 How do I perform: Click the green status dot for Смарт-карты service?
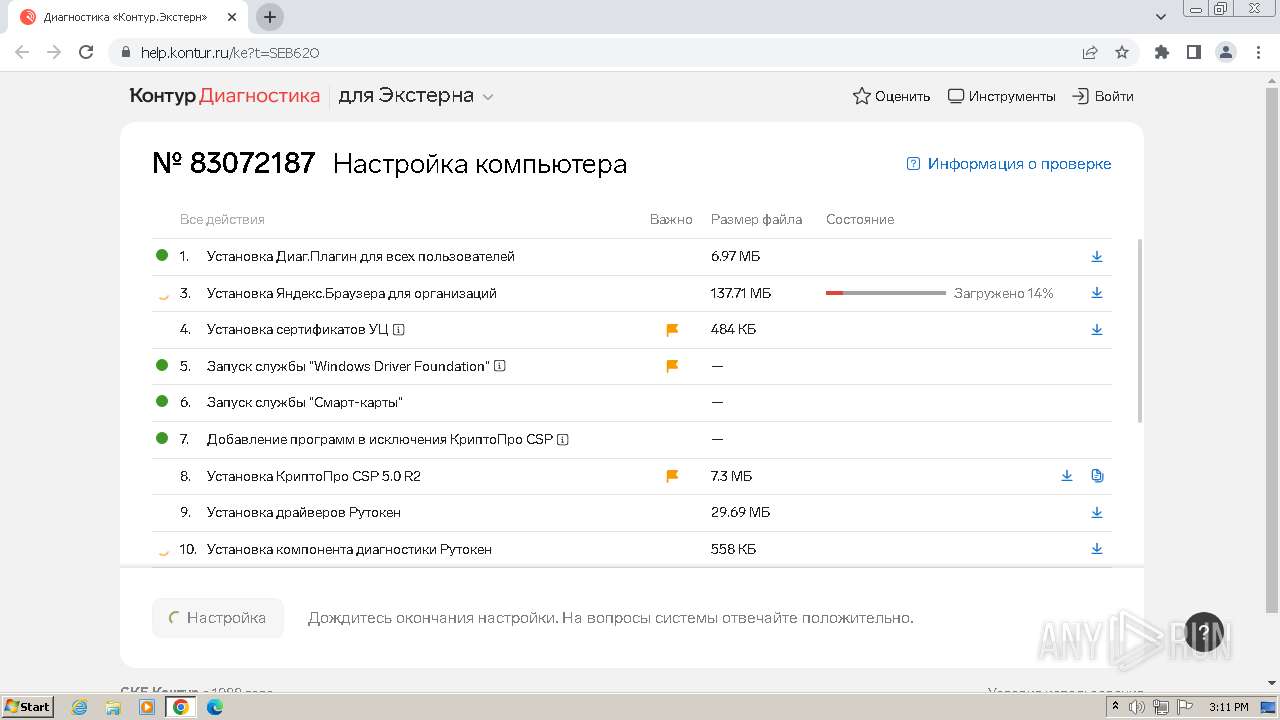pos(162,402)
